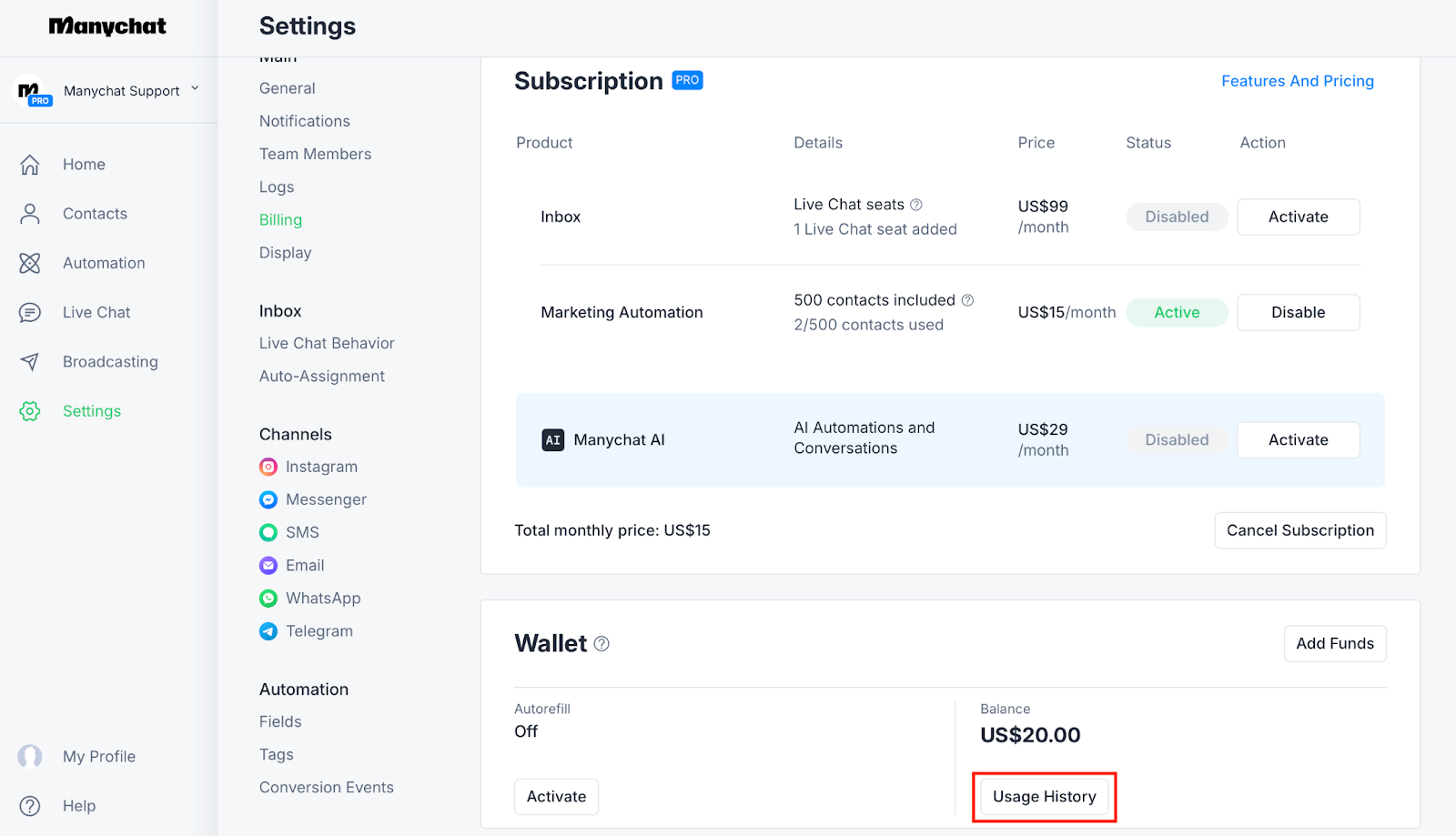Open the Features And Pricing link
Image resolution: width=1456 pixels, height=836 pixels.
click(1297, 81)
